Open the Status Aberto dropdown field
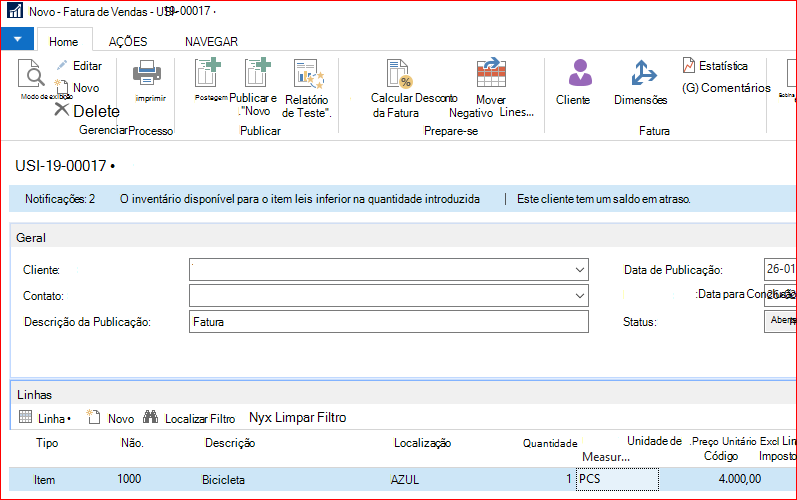 click(x=780, y=321)
